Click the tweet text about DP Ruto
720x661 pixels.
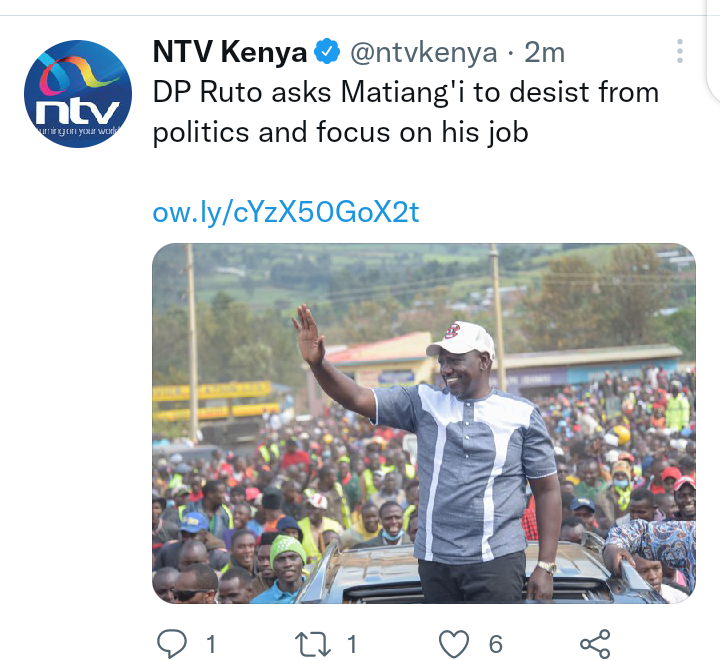click(x=406, y=112)
